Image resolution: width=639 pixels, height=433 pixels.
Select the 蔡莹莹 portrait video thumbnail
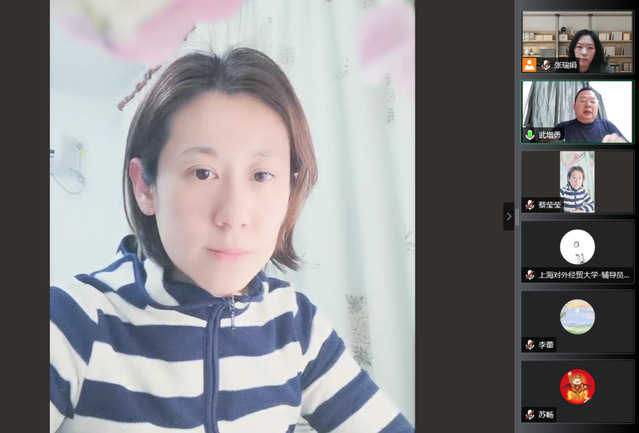click(x=577, y=180)
